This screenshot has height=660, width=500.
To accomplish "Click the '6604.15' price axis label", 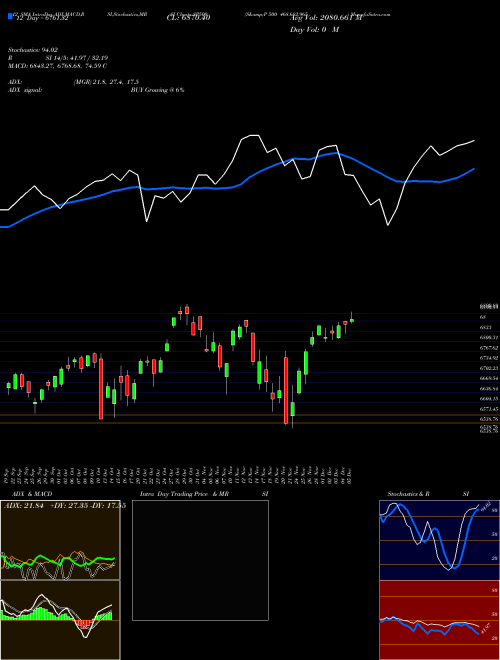I will coord(489,399).
